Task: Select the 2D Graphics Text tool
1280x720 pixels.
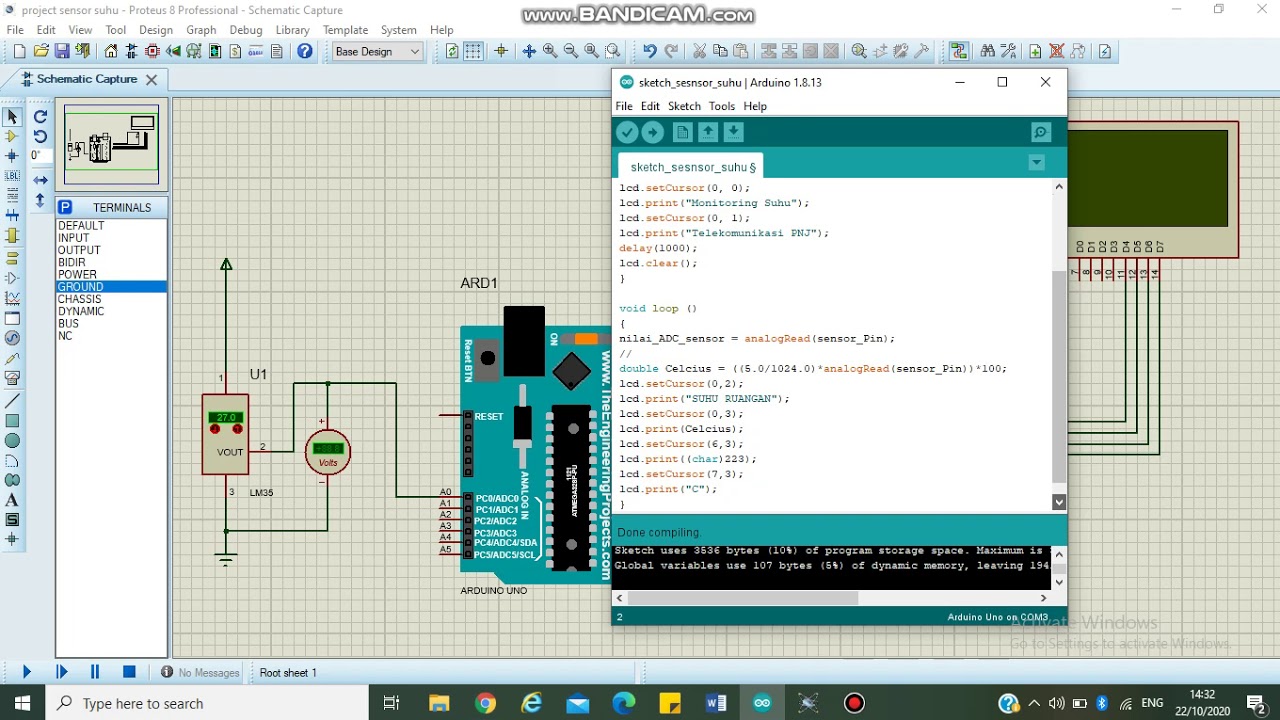Action: (x=12, y=500)
